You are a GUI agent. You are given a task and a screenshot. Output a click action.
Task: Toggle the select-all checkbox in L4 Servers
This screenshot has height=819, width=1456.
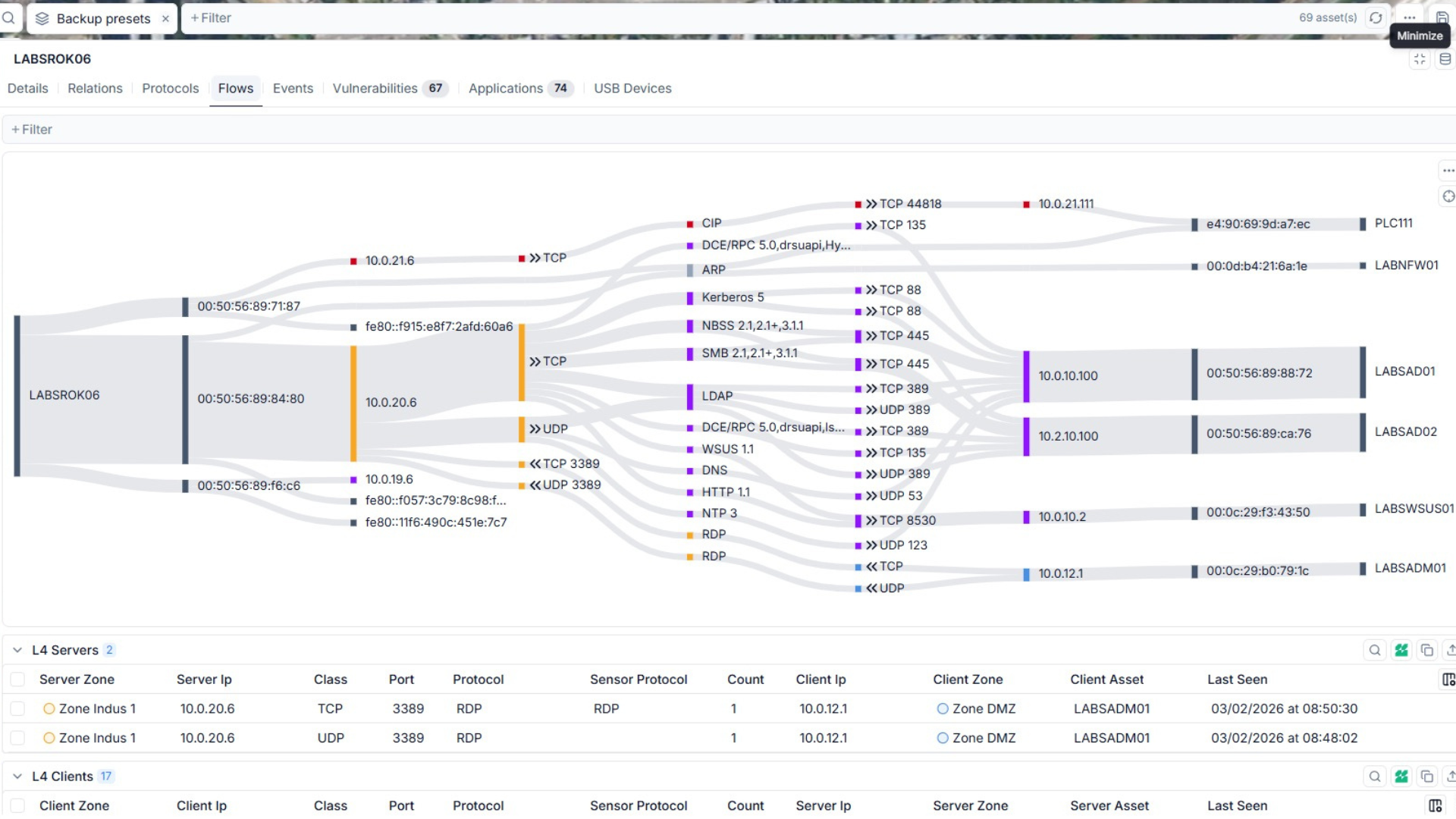point(17,679)
